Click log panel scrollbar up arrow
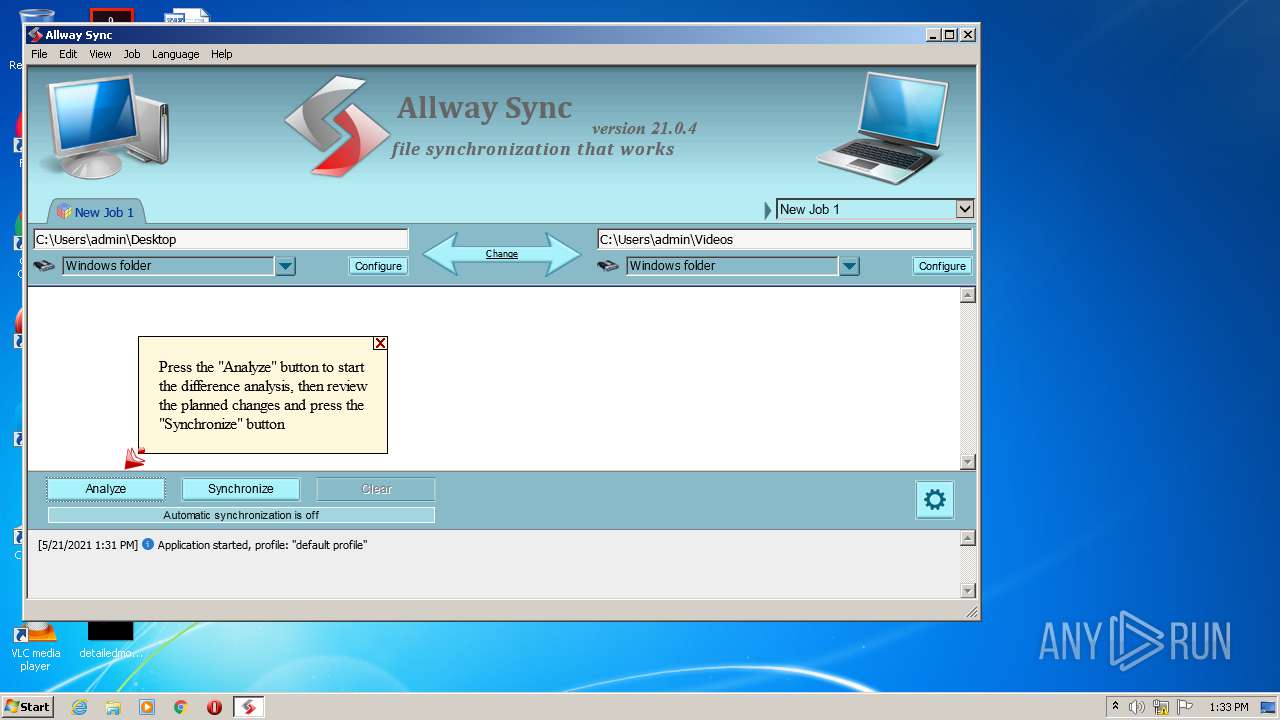The image size is (1280, 720). [x=967, y=538]
